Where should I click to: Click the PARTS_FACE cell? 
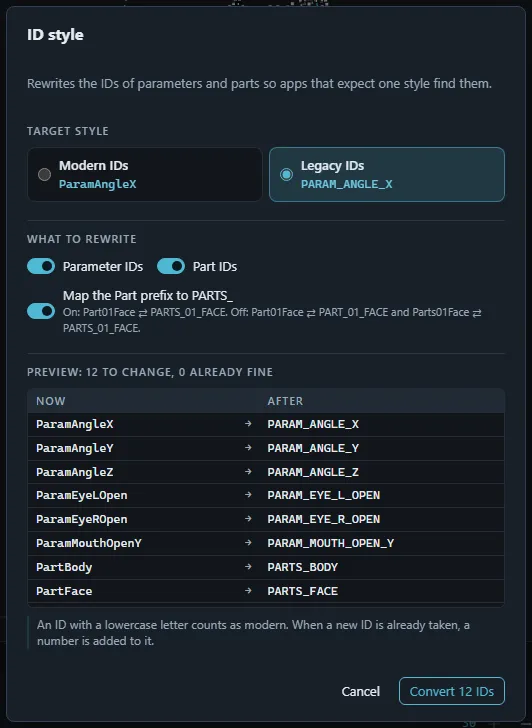click(303, 591)
